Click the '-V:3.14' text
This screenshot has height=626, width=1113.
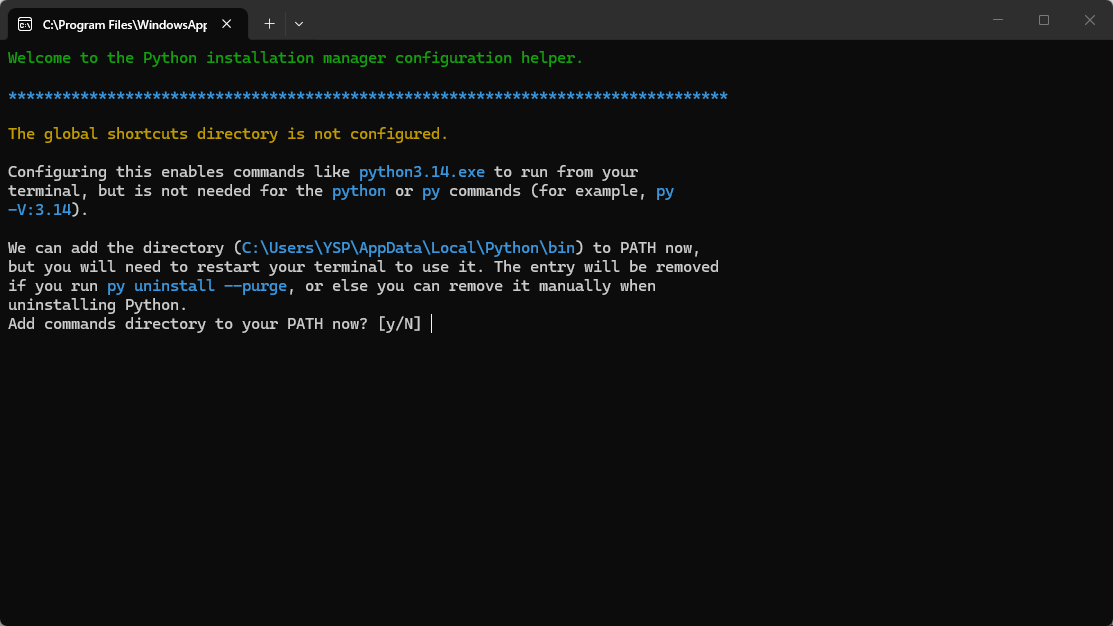tap(40, 210)
